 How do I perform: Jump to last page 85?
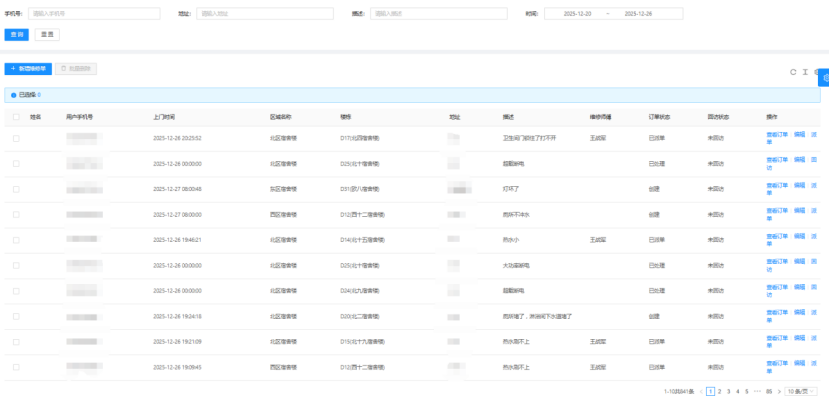[x=767, y=391]
